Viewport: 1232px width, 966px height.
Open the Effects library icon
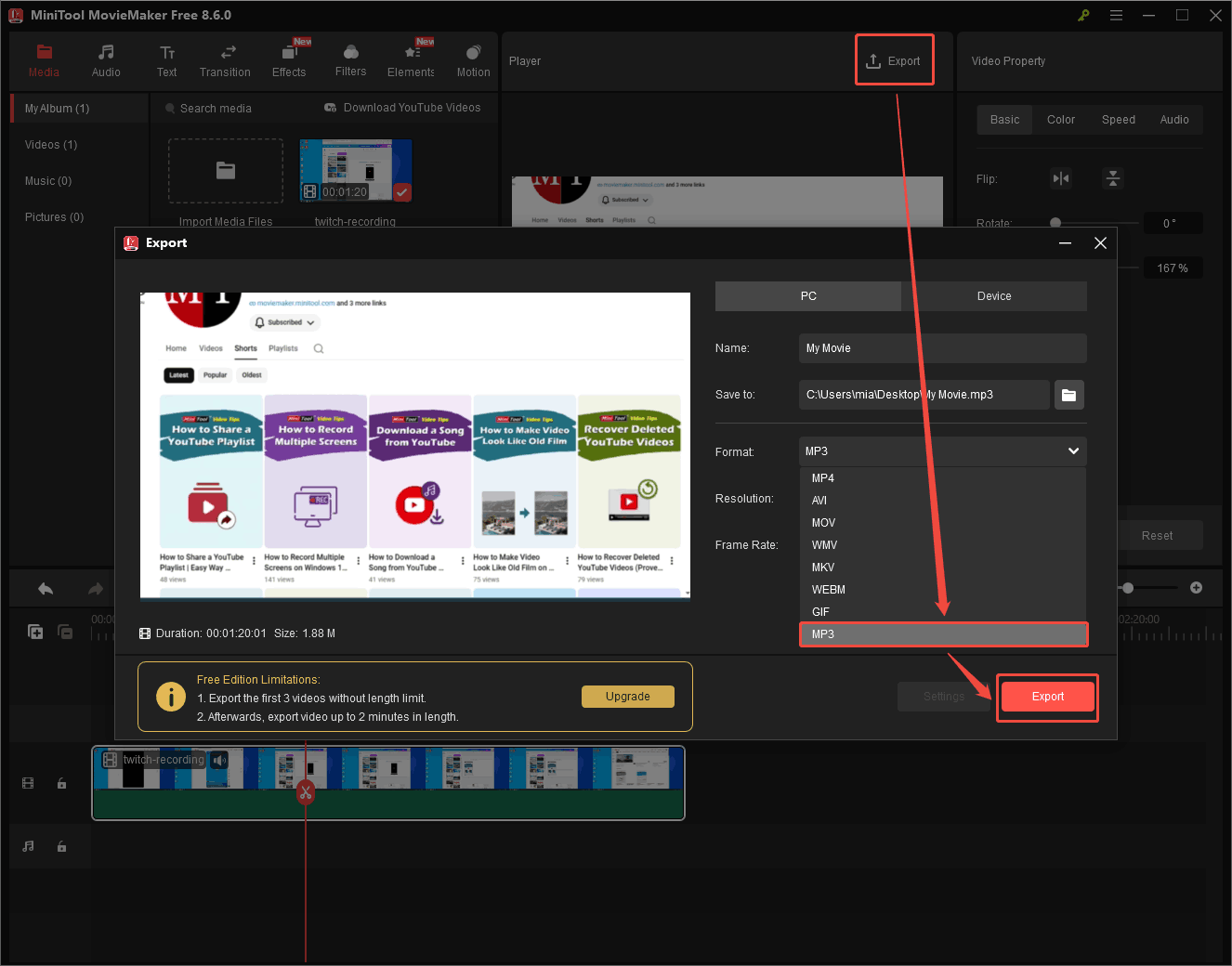pos(289,52)
